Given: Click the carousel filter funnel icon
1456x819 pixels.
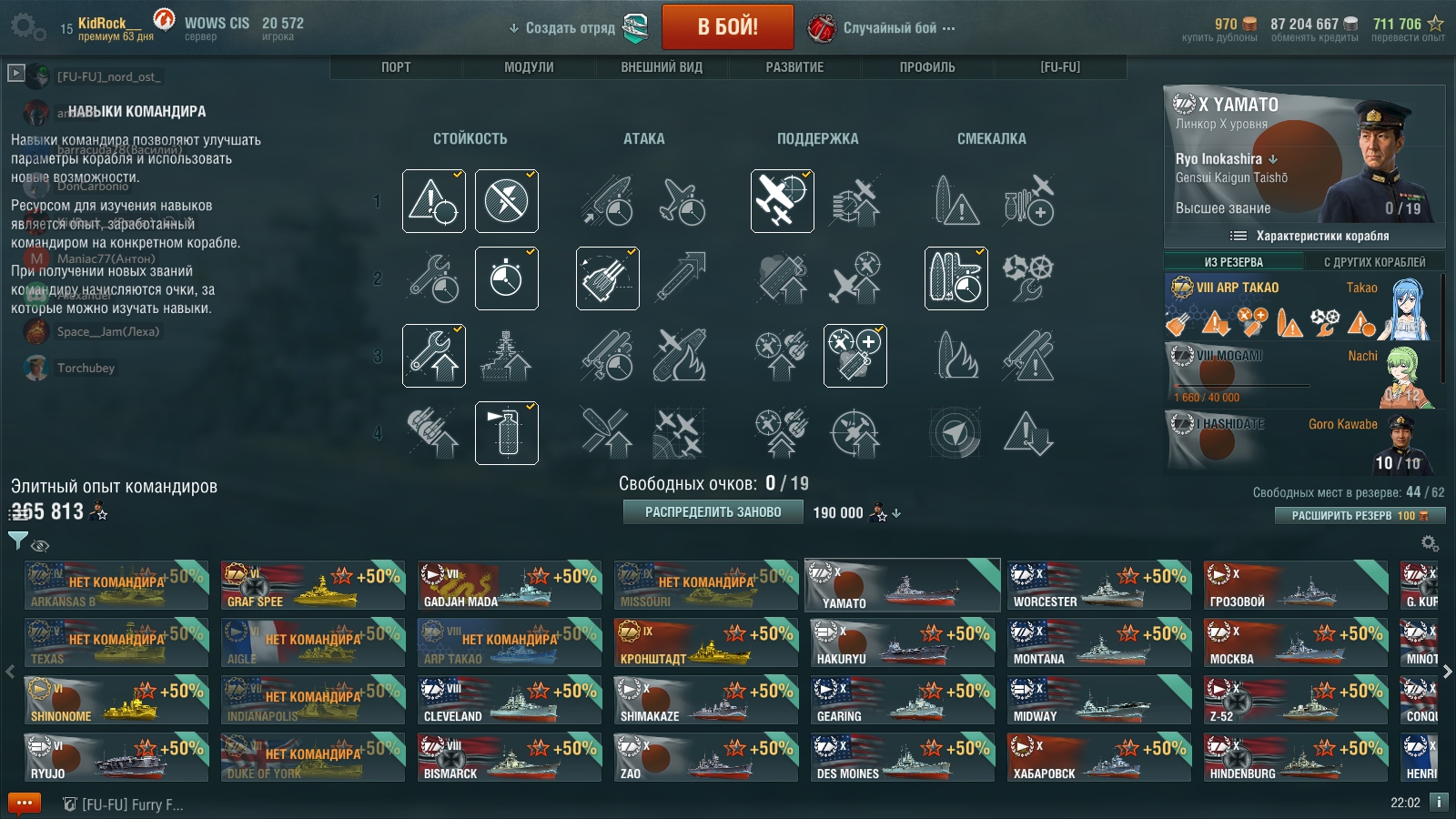Looking at the screenshot, I should (x=17, y=541).
